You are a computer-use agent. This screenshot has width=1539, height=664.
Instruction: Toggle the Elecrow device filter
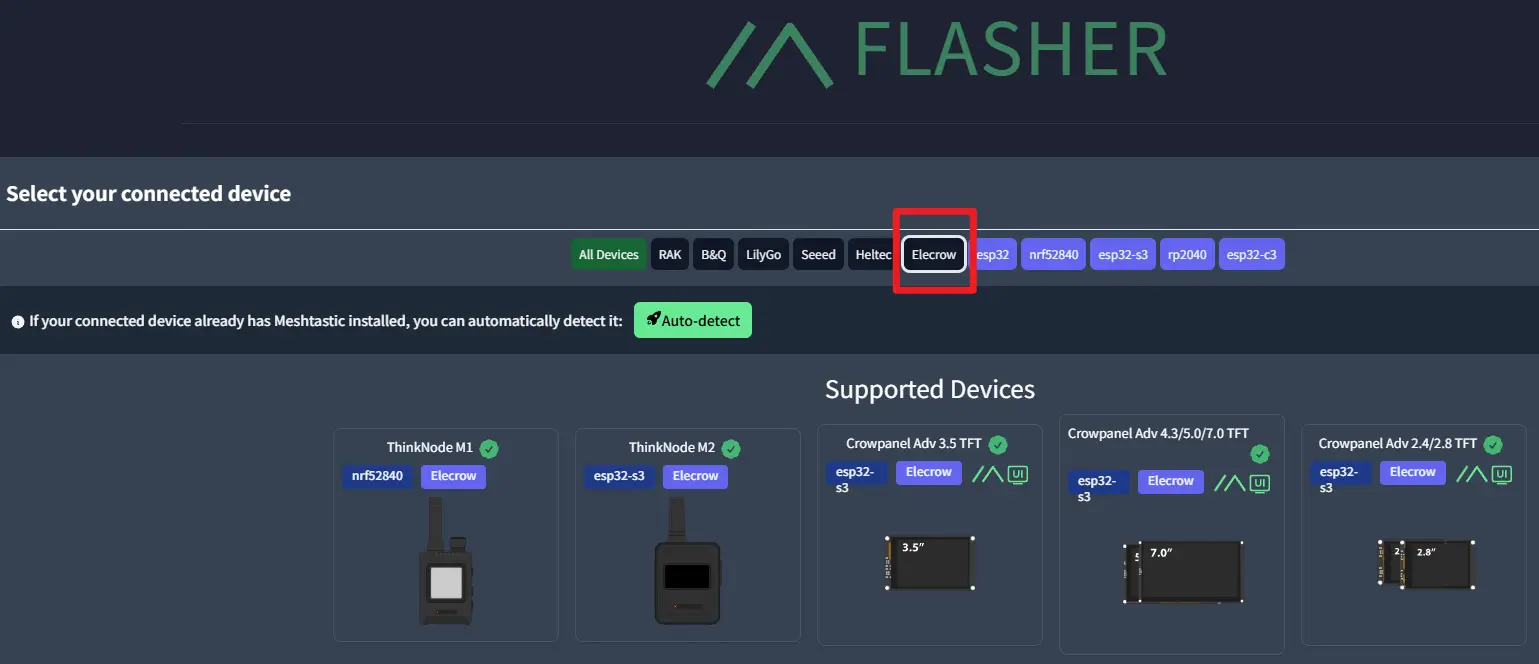point(933,254)
